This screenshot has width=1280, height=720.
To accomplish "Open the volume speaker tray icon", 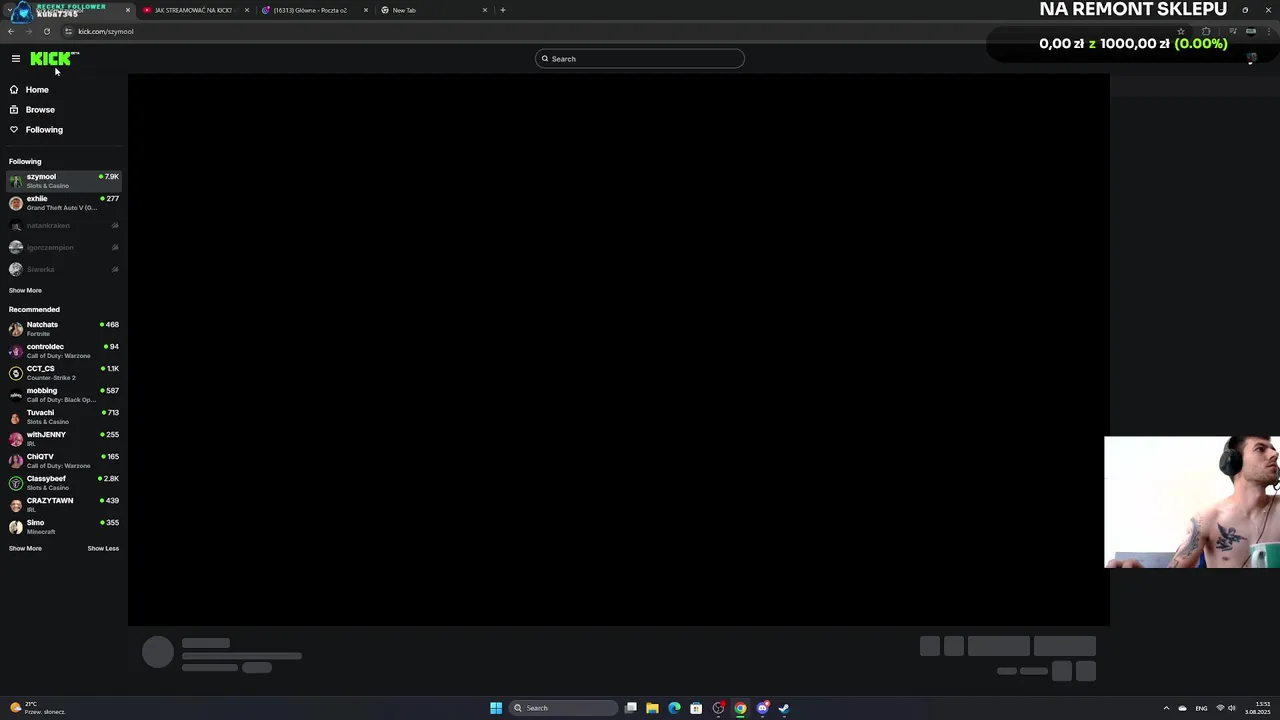I will (x=1232, y=708).
